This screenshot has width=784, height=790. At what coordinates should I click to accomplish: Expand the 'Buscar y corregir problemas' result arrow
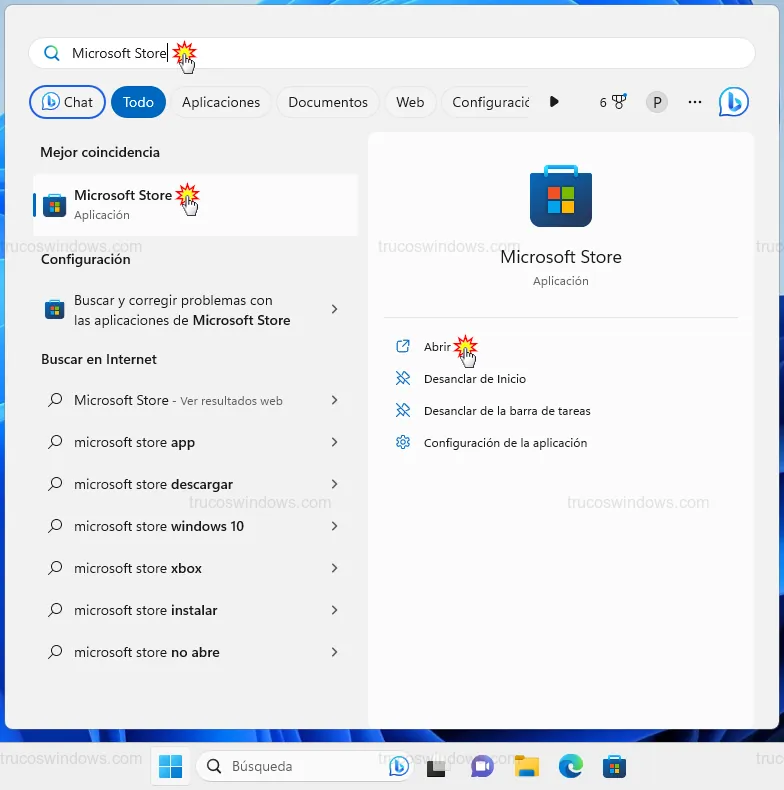tap(334, 310)
